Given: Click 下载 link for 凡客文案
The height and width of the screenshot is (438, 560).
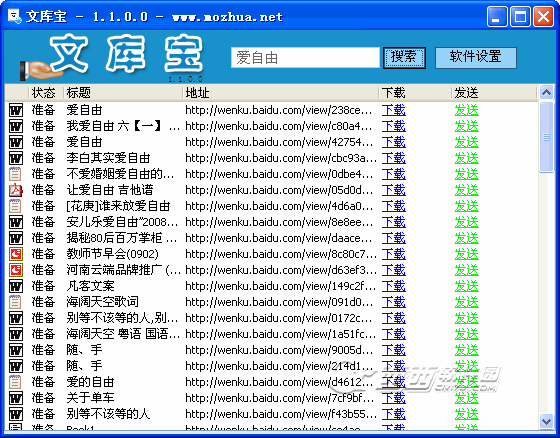Looking at the screenshot, I should coord(394,286).
